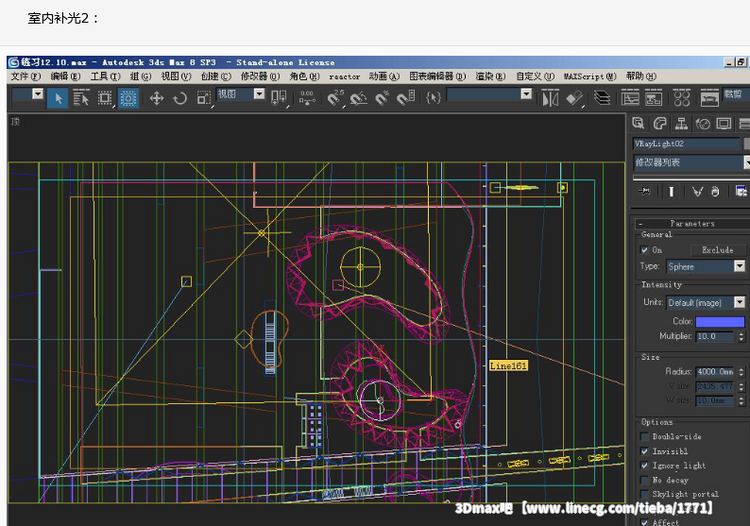Click the Exclude button

[717, 250]
